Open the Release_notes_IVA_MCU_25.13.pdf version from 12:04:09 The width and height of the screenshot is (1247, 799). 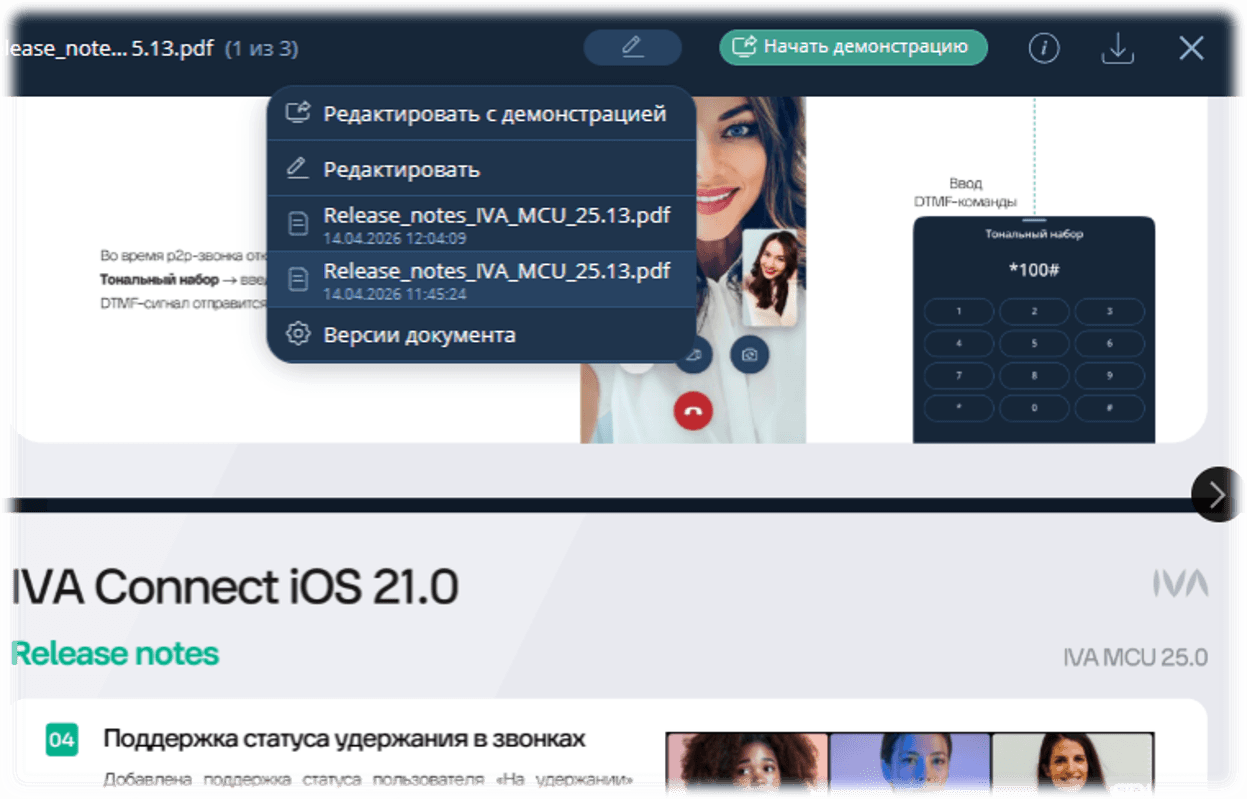pyautogui.click(x=481, y=224)
